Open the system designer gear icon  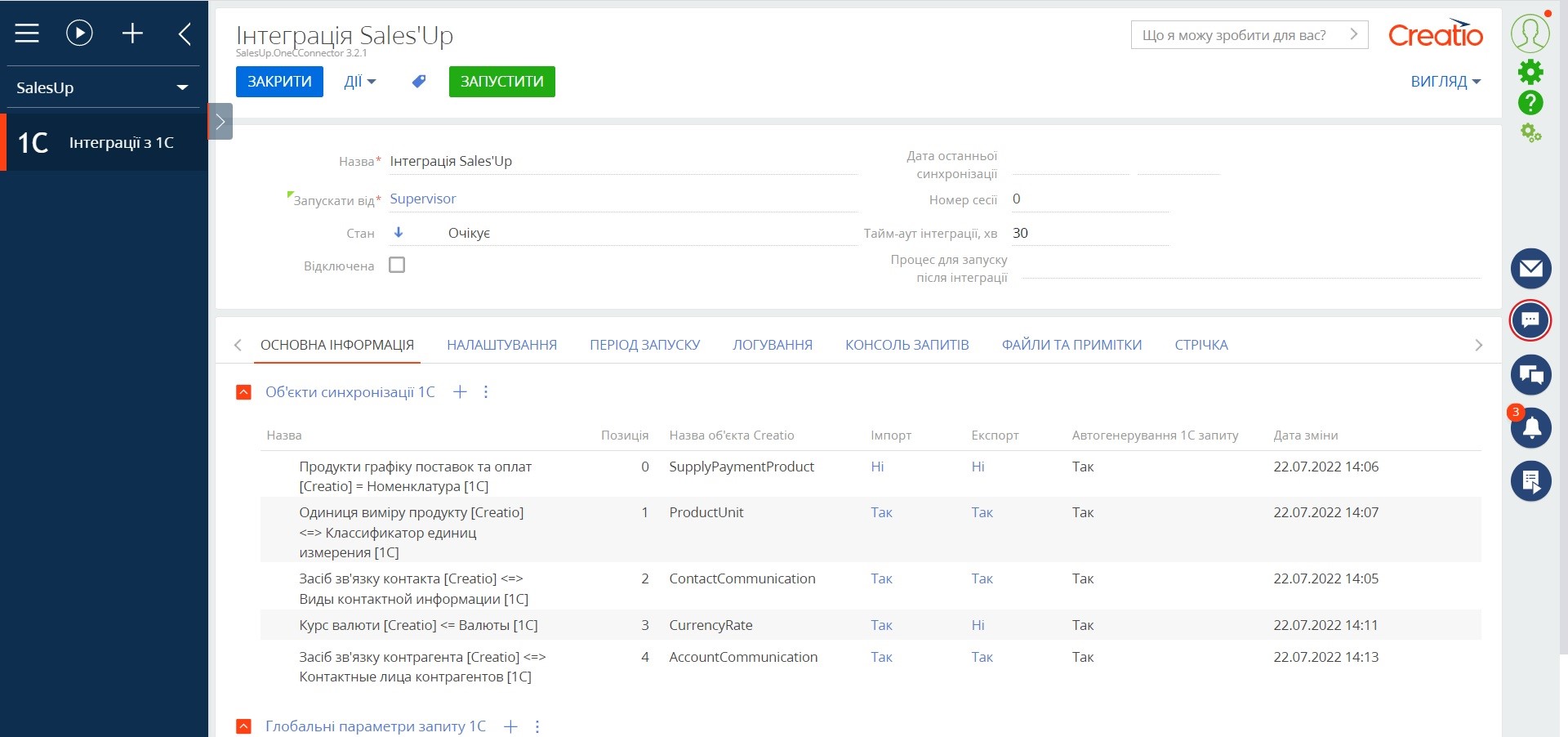coord(1531,72)
